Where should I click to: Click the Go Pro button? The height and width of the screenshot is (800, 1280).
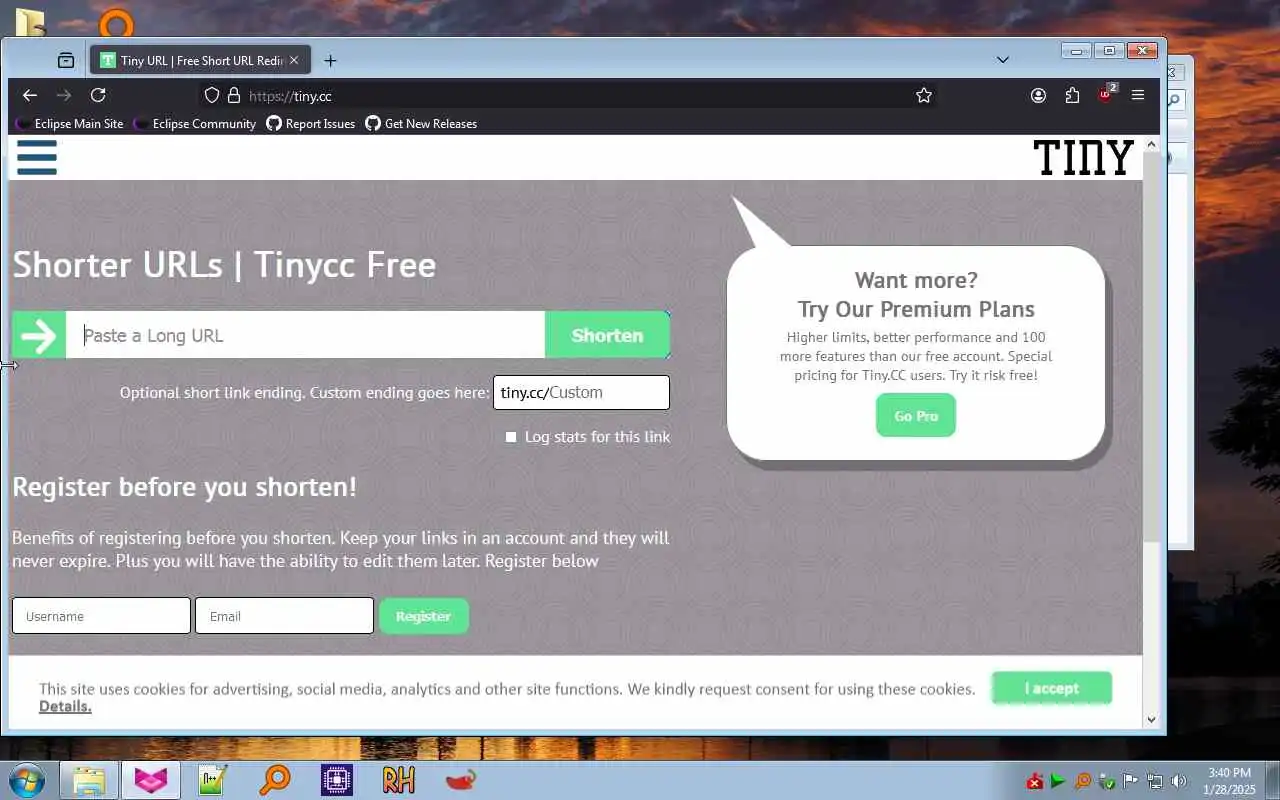pyautogui.click(x=916, y=415)
